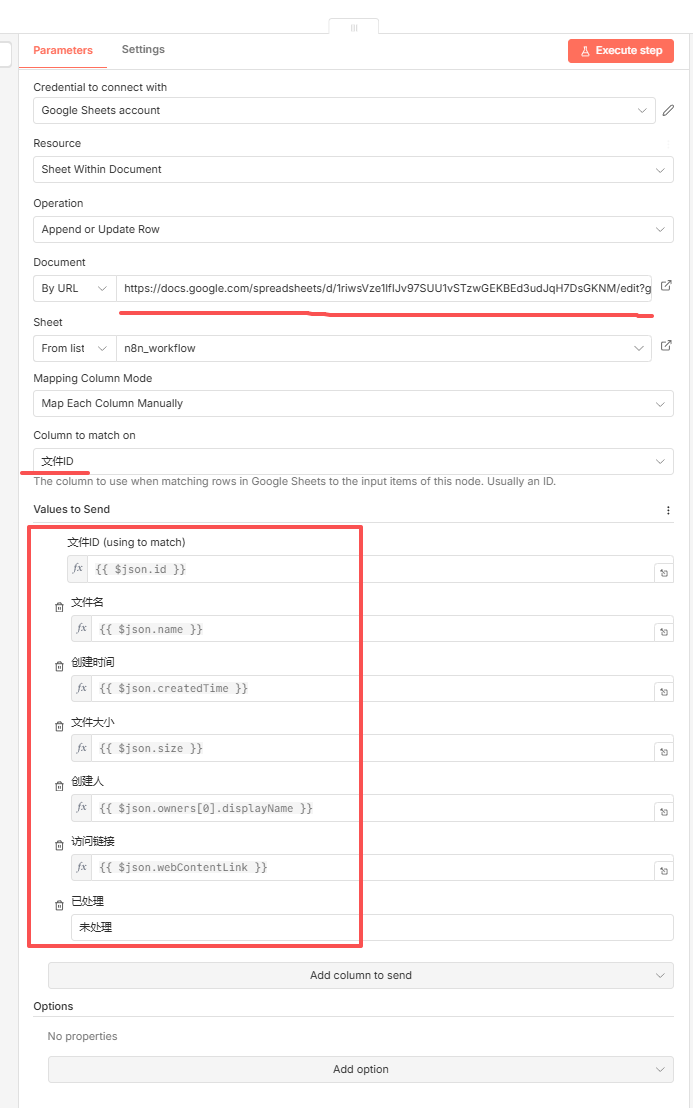This screenshot has height=1108, width=693.
Task: Select the Parameters tab
Action: pos(63,50)
